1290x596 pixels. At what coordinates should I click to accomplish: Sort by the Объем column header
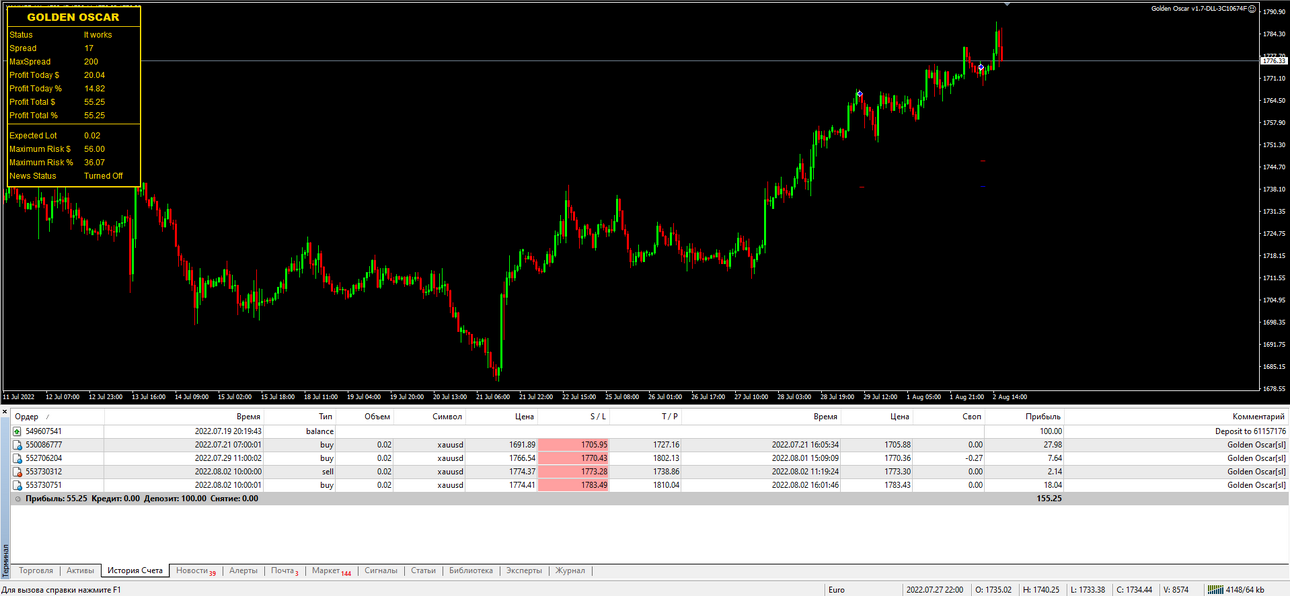(x=366, y=416)
